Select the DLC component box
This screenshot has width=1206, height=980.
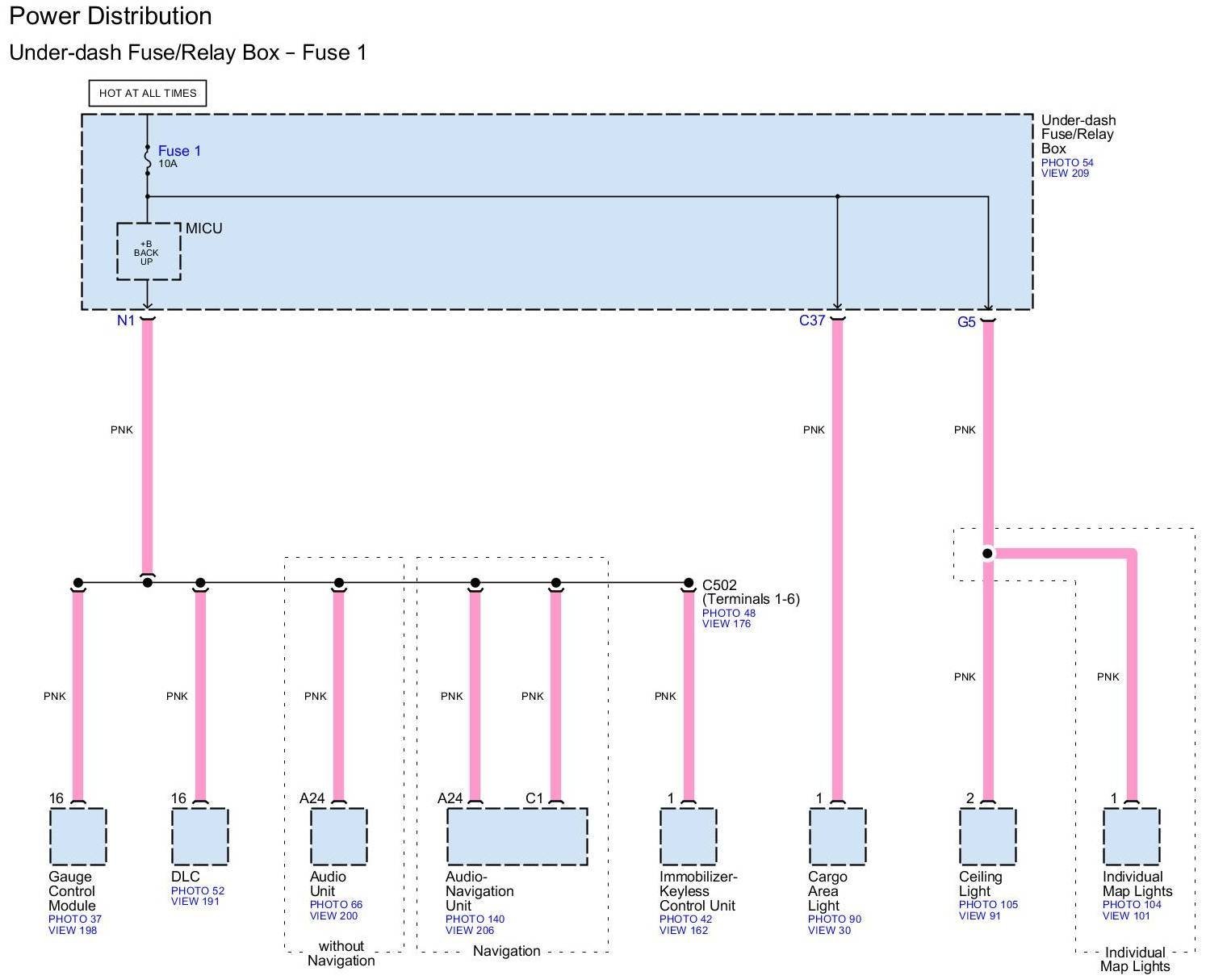pyautogui.click(x=199, y=836)
